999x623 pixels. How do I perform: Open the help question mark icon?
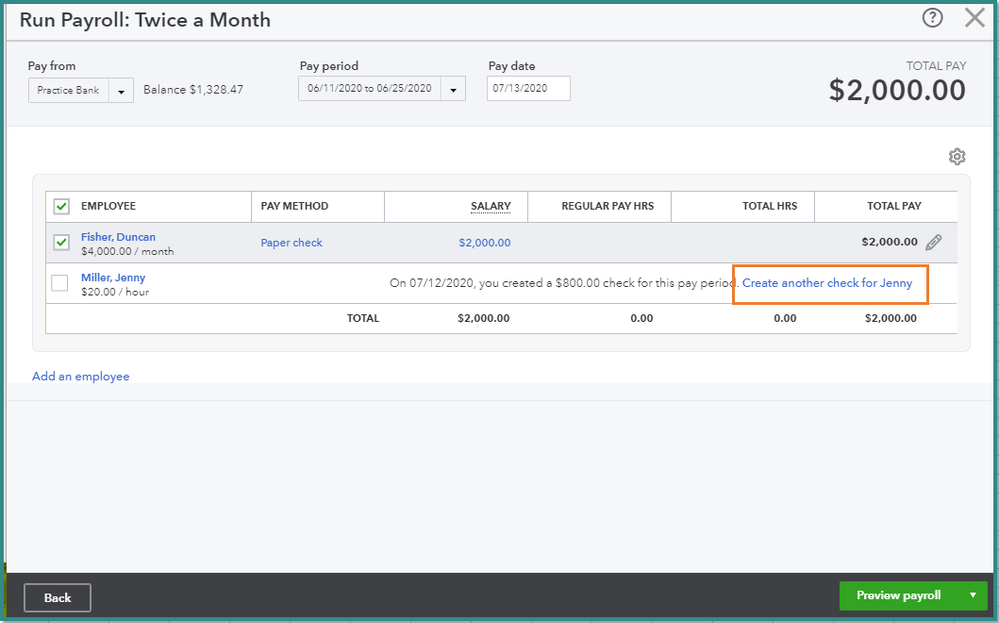933,18
